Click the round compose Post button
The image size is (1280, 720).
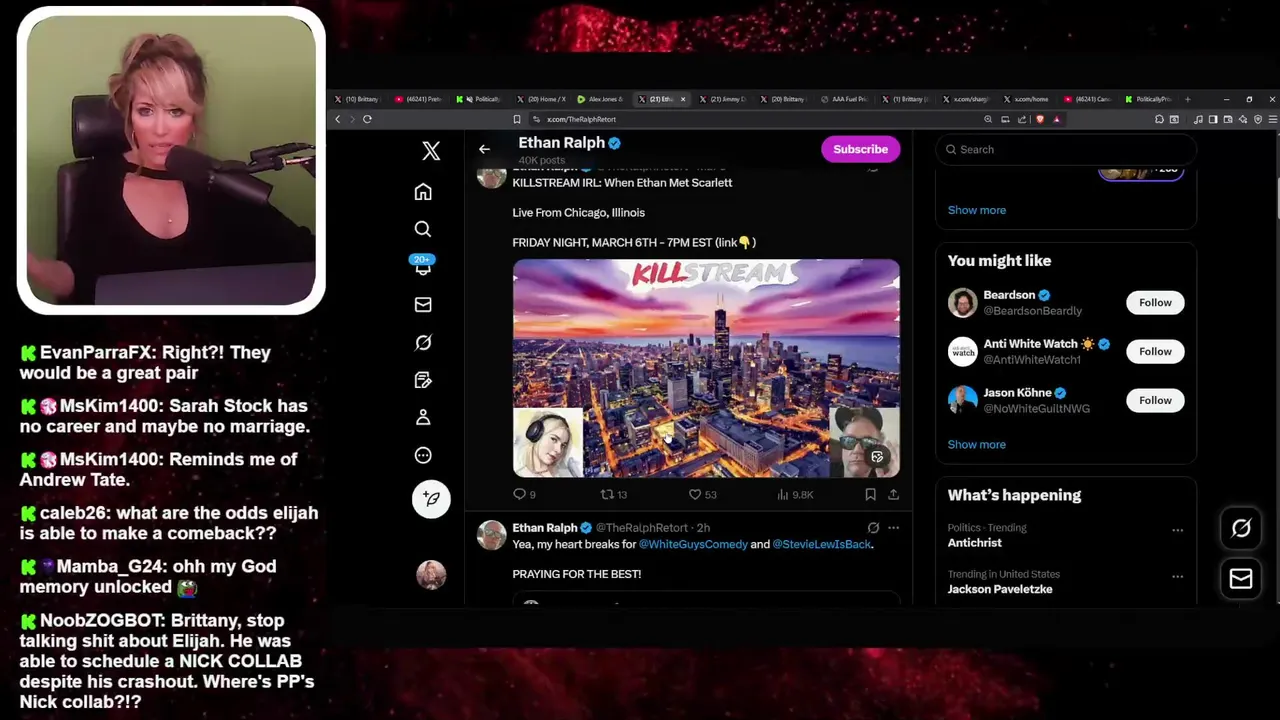pos(431,498)
